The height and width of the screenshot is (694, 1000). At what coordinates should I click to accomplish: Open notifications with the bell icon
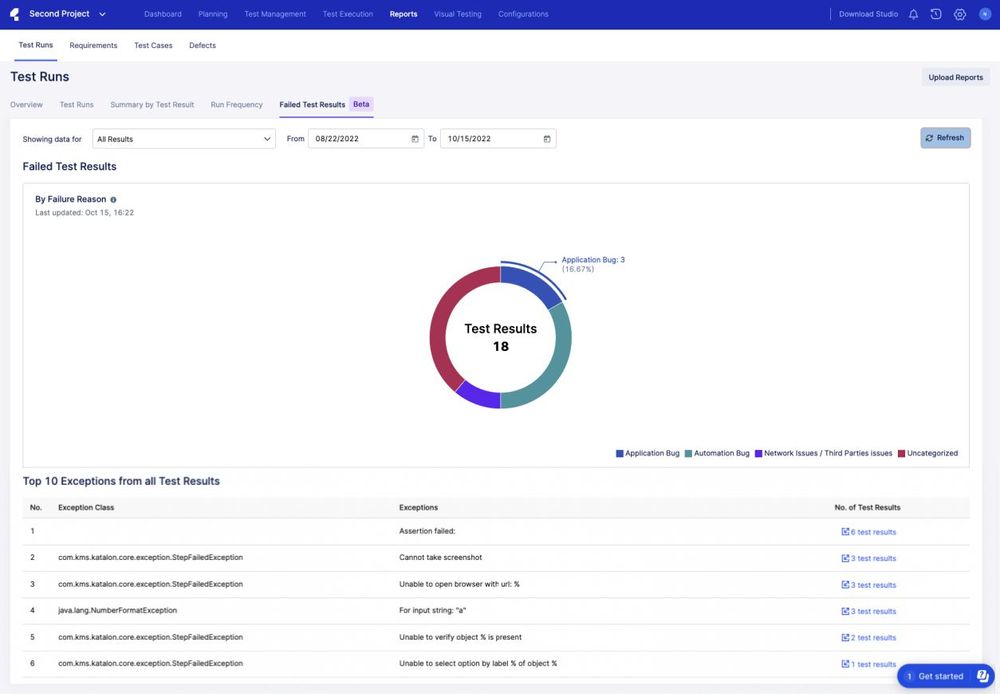click(x=911, y=13)
